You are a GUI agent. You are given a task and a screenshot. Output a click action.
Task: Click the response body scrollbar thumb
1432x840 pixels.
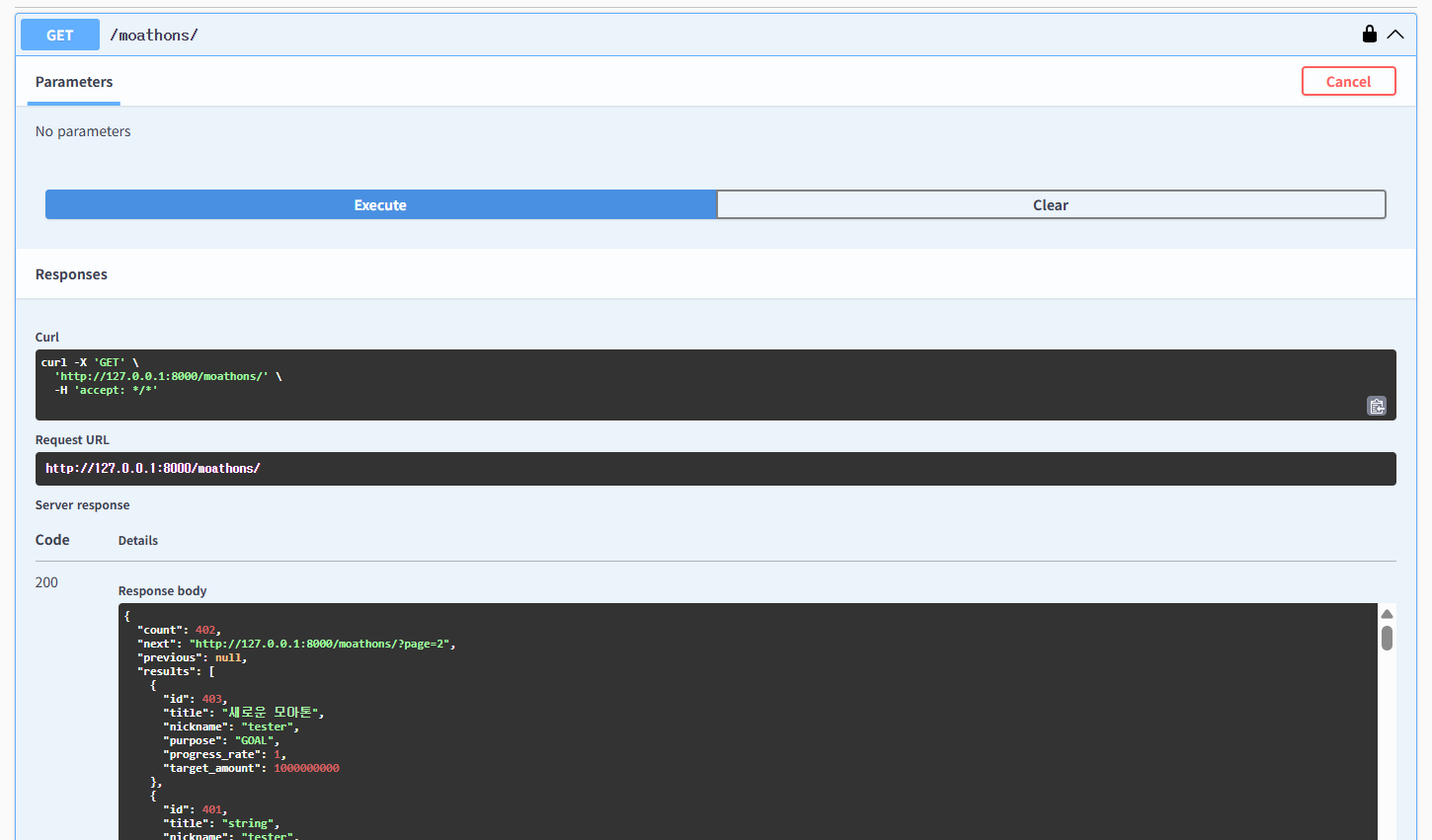(x=1387, y=639)
